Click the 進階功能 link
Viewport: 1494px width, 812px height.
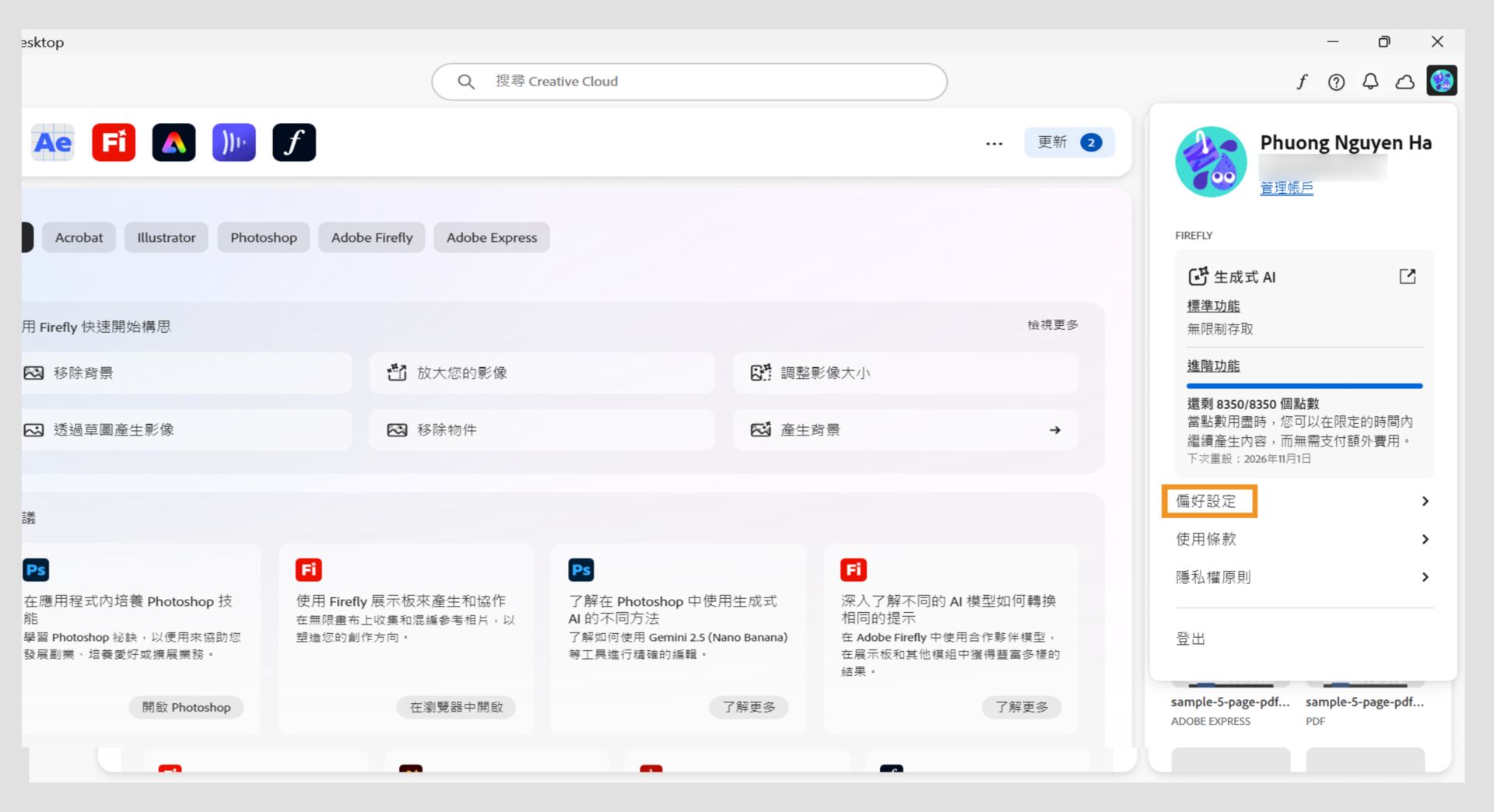(x=1213, y=366)
